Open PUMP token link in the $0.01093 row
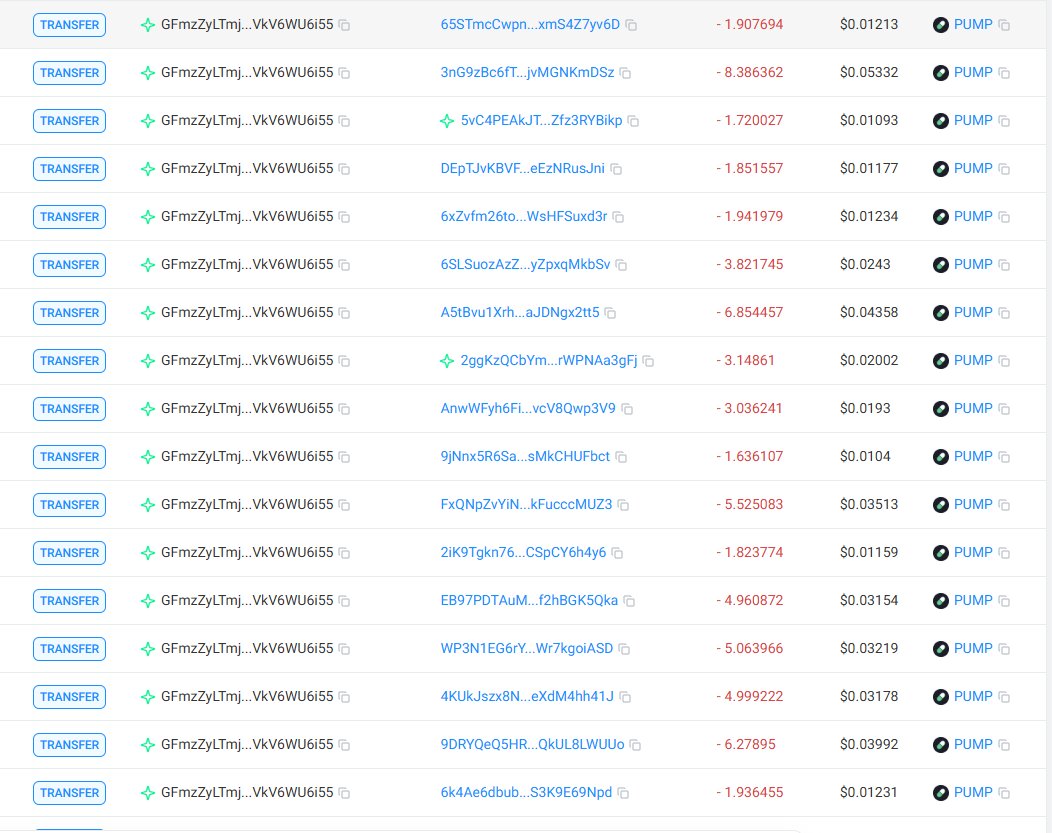Image resolution: width=1052 pixels, height=833 pixels. point(973,121)
